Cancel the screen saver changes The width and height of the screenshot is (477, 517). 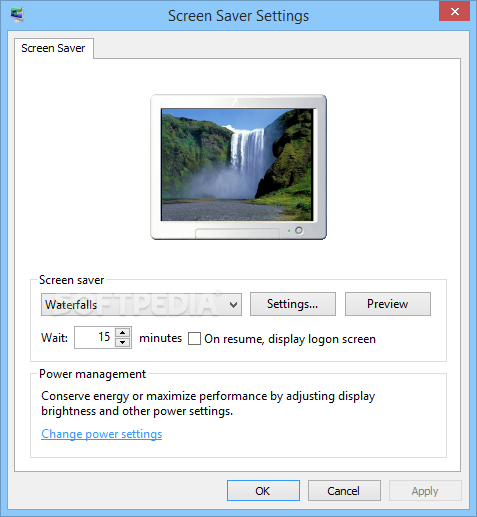click(x=344, y=491)
